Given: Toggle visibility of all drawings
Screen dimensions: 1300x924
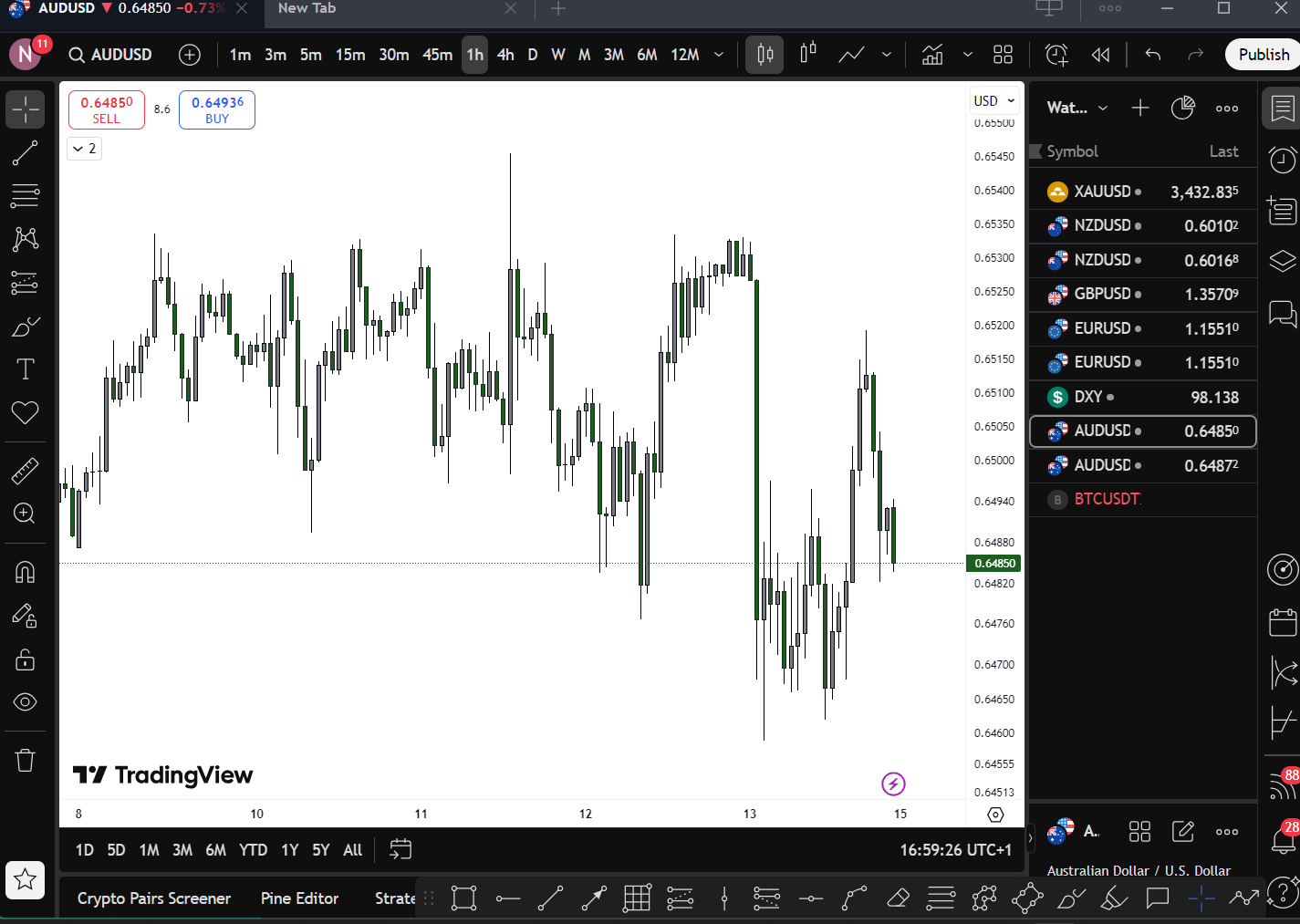Looking at the screenshot, I should [26, 702].
